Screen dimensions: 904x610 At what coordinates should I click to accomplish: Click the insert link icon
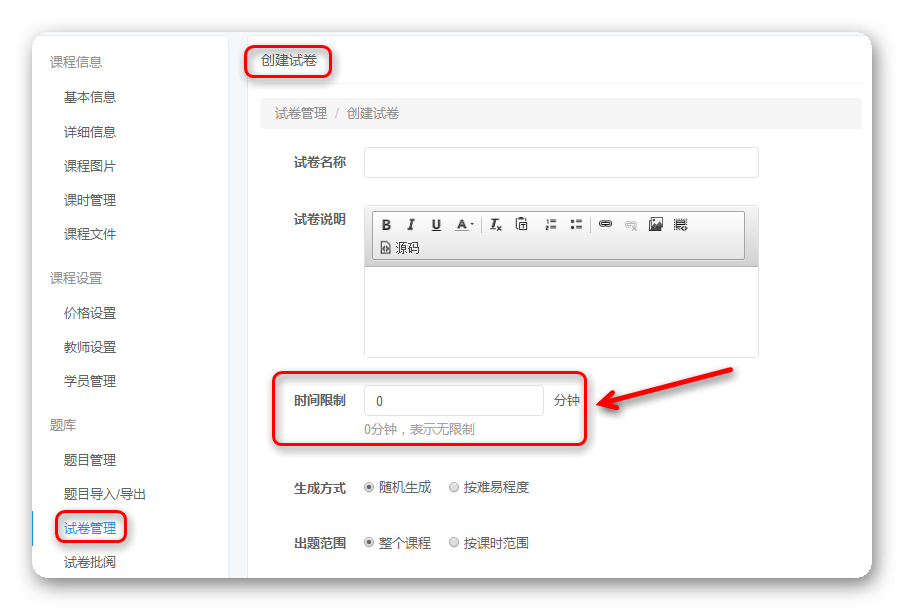tap(605, 225)
